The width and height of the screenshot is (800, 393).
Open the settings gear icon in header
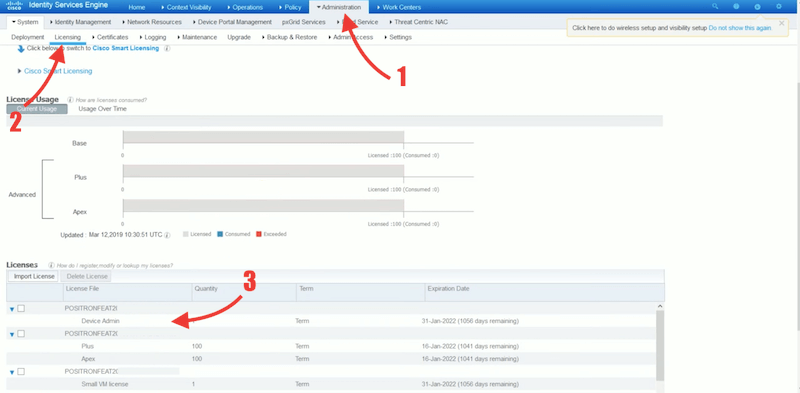click(779, 7)
